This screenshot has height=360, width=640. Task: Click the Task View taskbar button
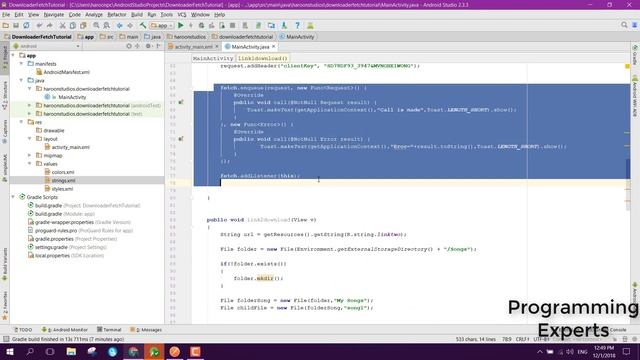[50, 351]
